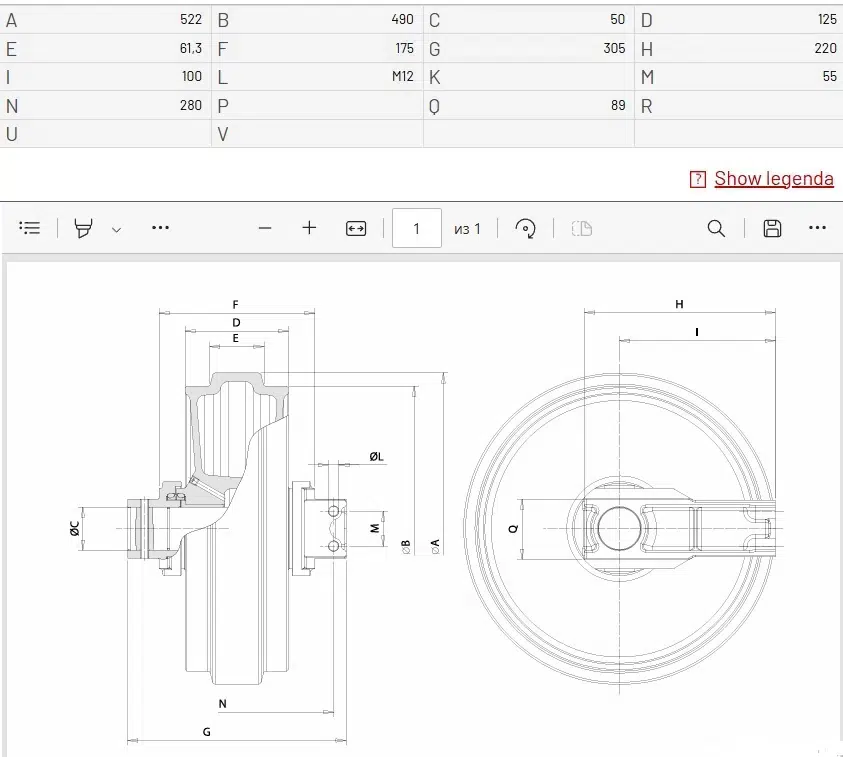This screenshot has width=843, height=757.
Task: Click the value 55 for M
Action: 830,77
